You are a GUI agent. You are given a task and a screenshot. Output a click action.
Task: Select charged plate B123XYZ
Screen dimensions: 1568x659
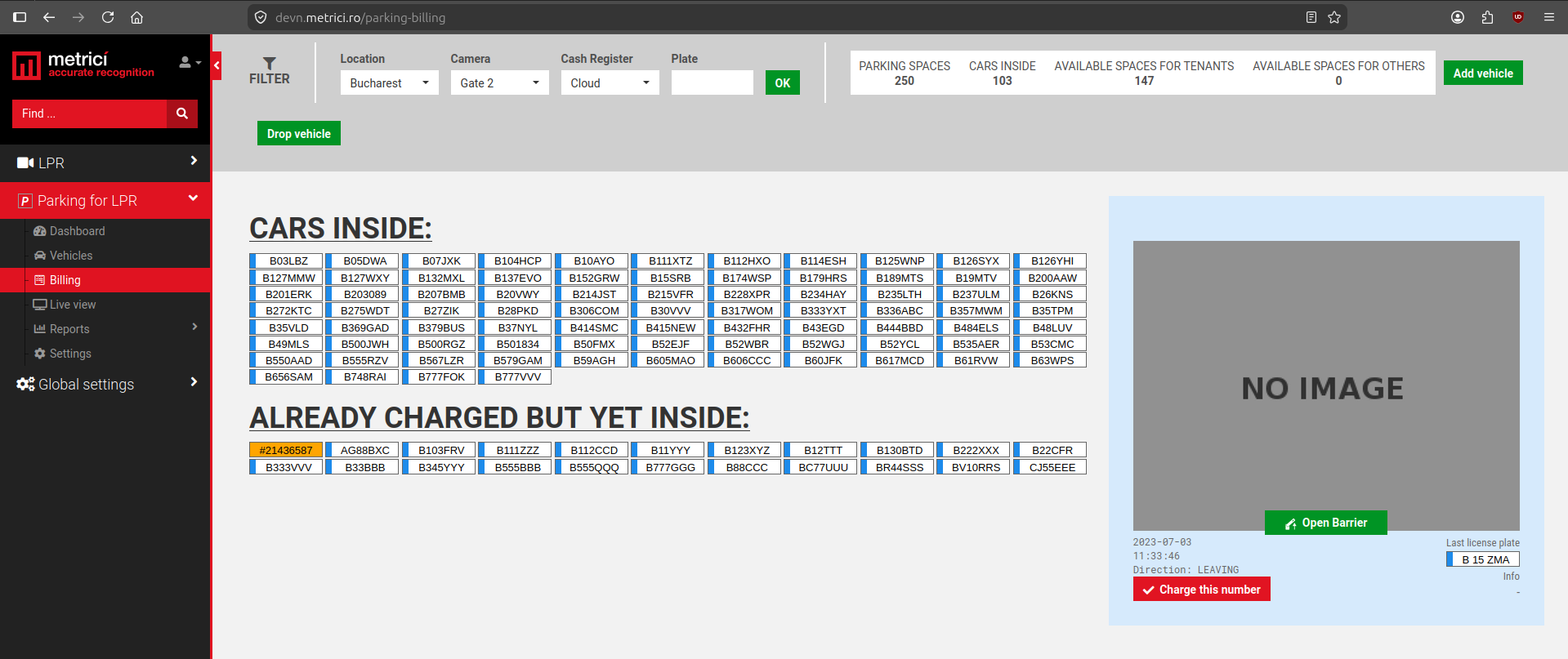click(744, 450)
